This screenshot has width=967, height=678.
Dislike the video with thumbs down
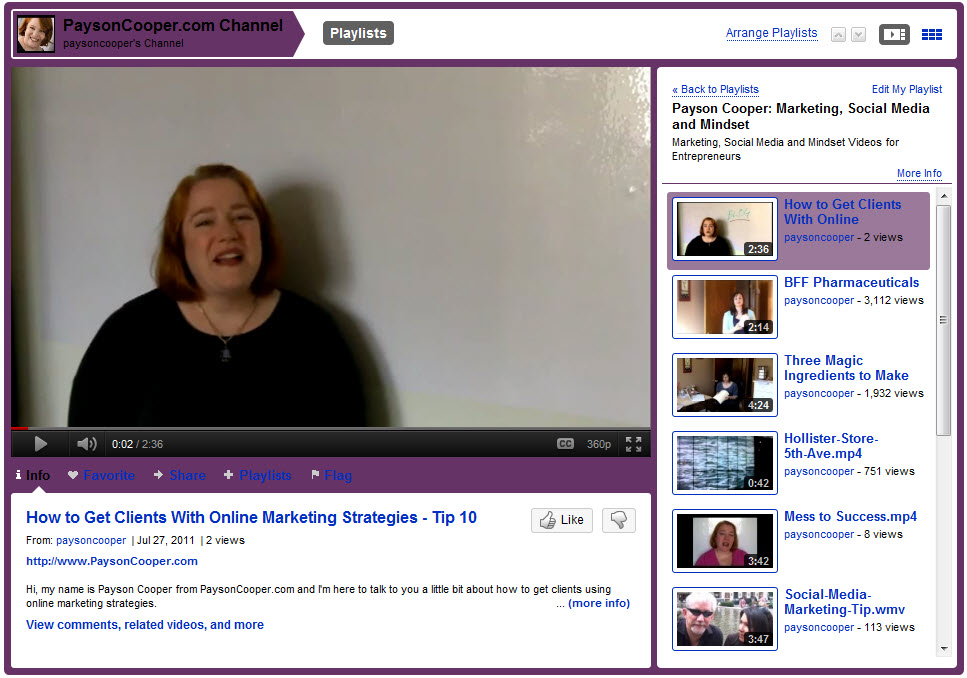619,520
